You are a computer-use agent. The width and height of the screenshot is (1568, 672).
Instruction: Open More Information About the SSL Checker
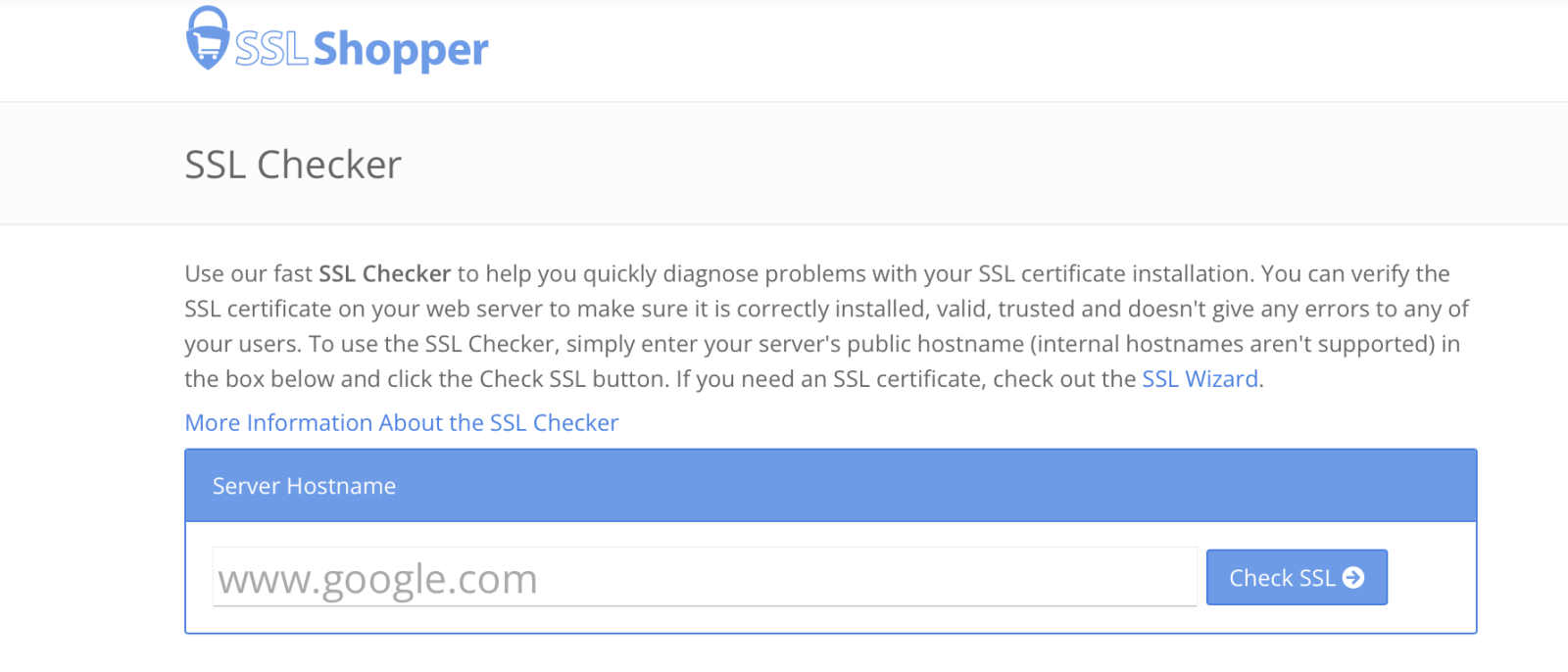tap(402, 423)
